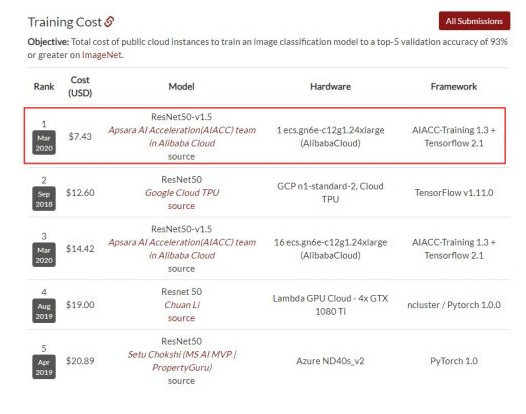Click the Hardware column header
Screen dimensions: 526x414
click(x=330, y=87)
